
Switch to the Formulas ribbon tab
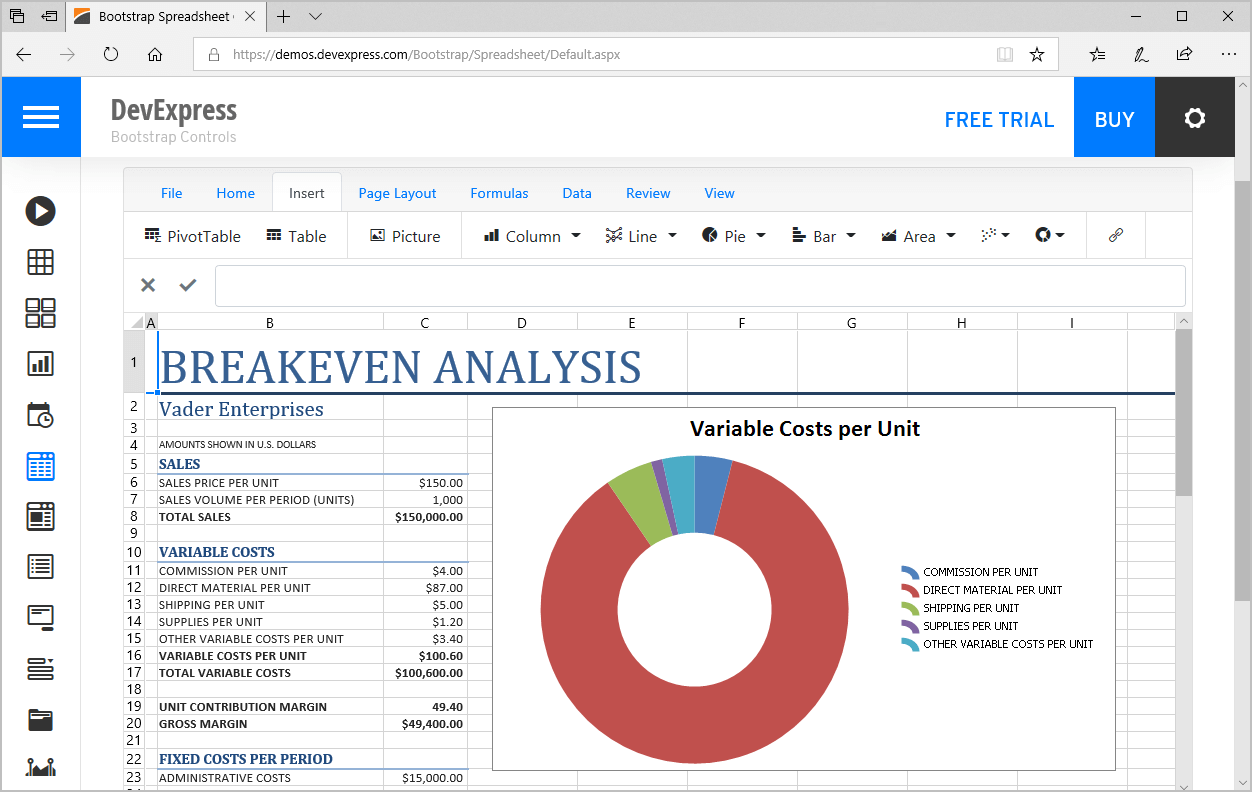(x=499, y=193)
